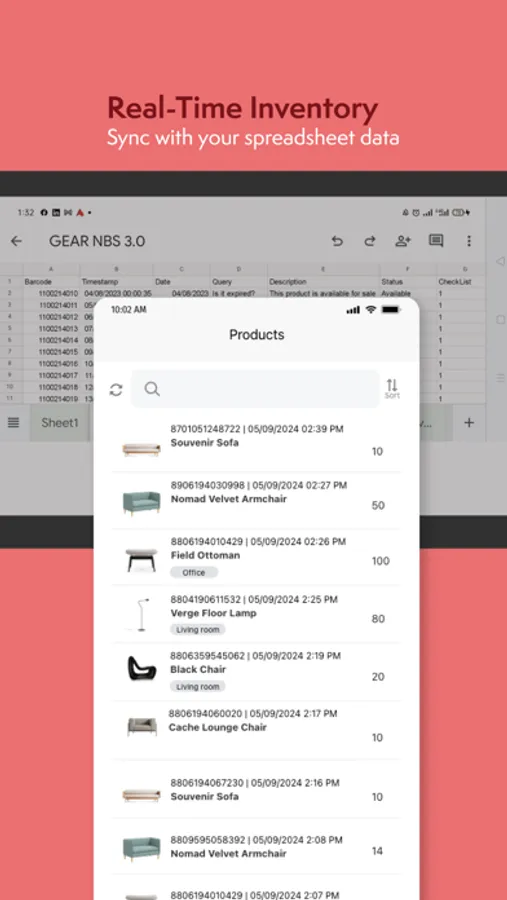
Task: Select the Description column header in spreadsheet
Action: pos(287,282)
